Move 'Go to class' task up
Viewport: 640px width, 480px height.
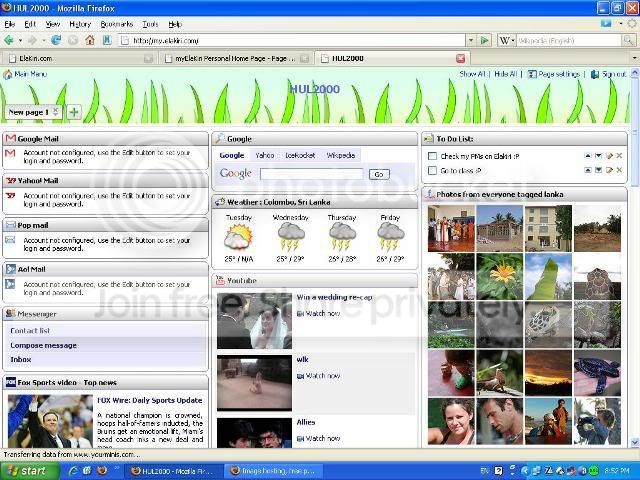(x=587, y=170)
